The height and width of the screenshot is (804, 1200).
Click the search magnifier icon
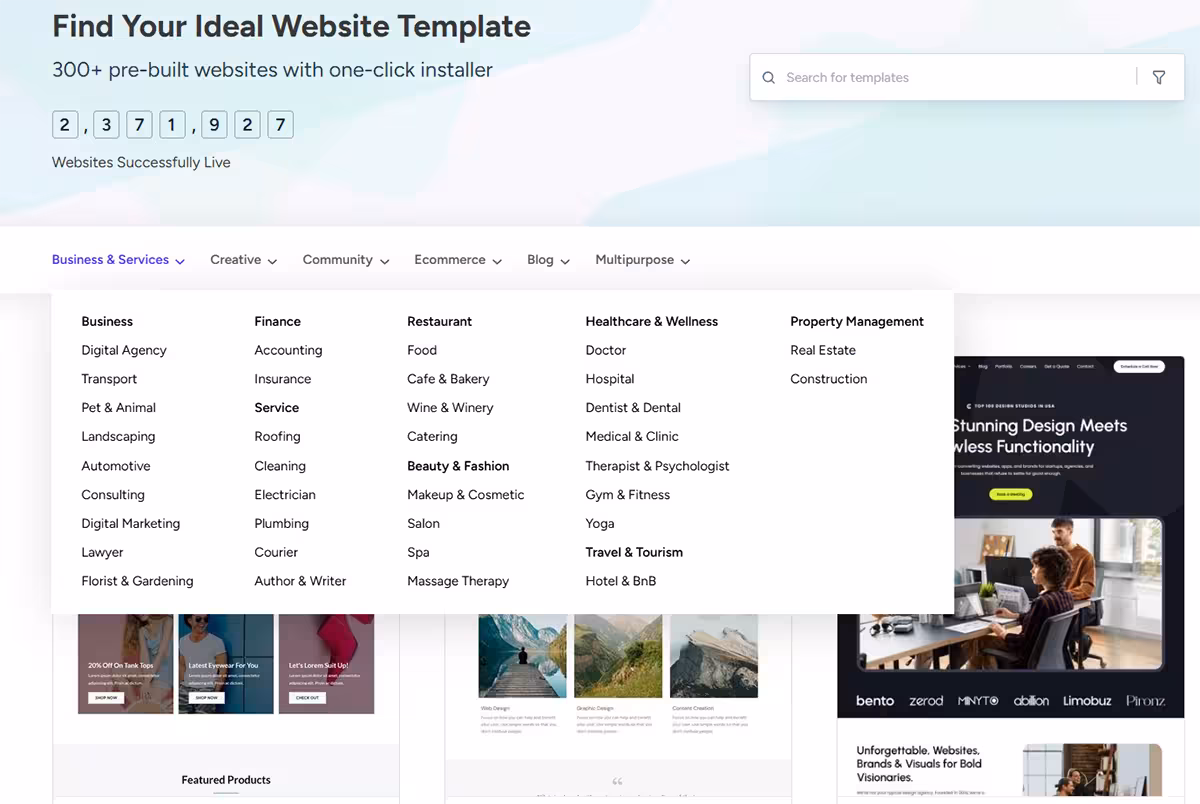(x=768, y=78)
